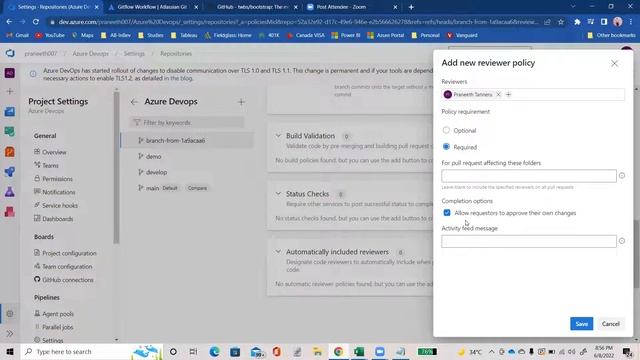Cancel the reviewer policy dialog

point(610,324)
